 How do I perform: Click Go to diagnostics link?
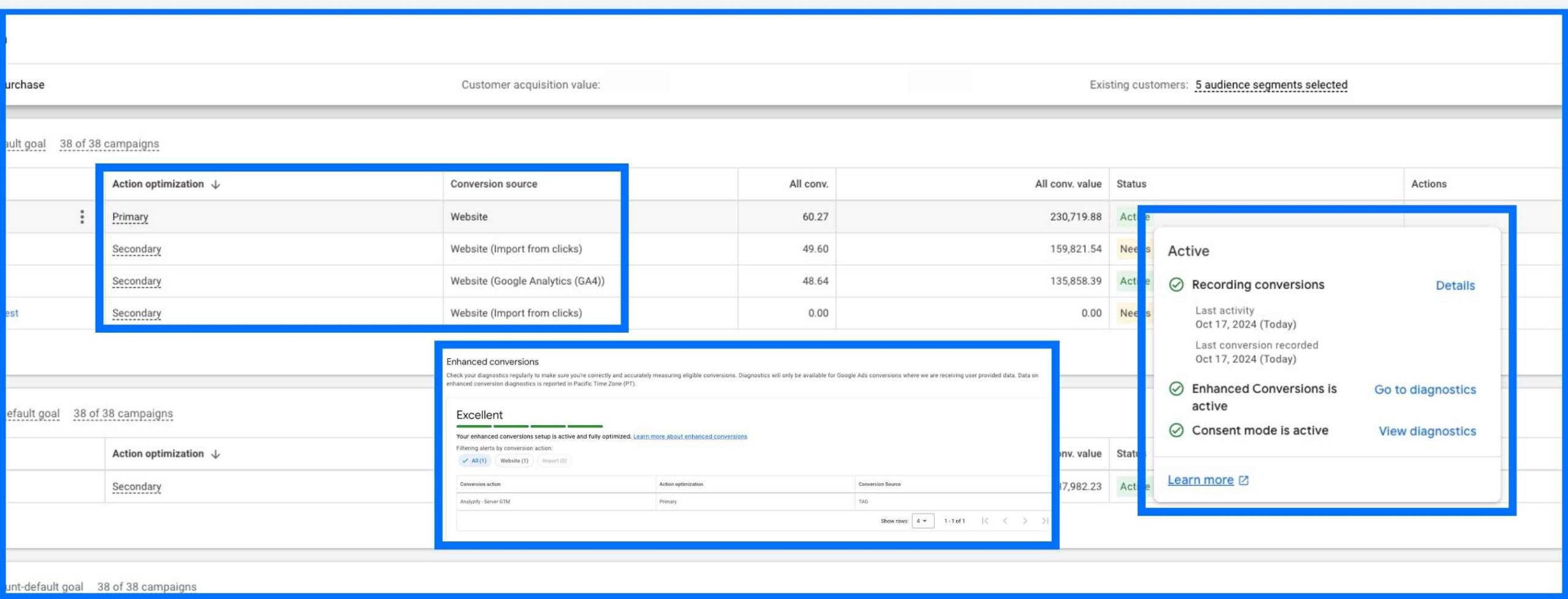coord(1425,390)
